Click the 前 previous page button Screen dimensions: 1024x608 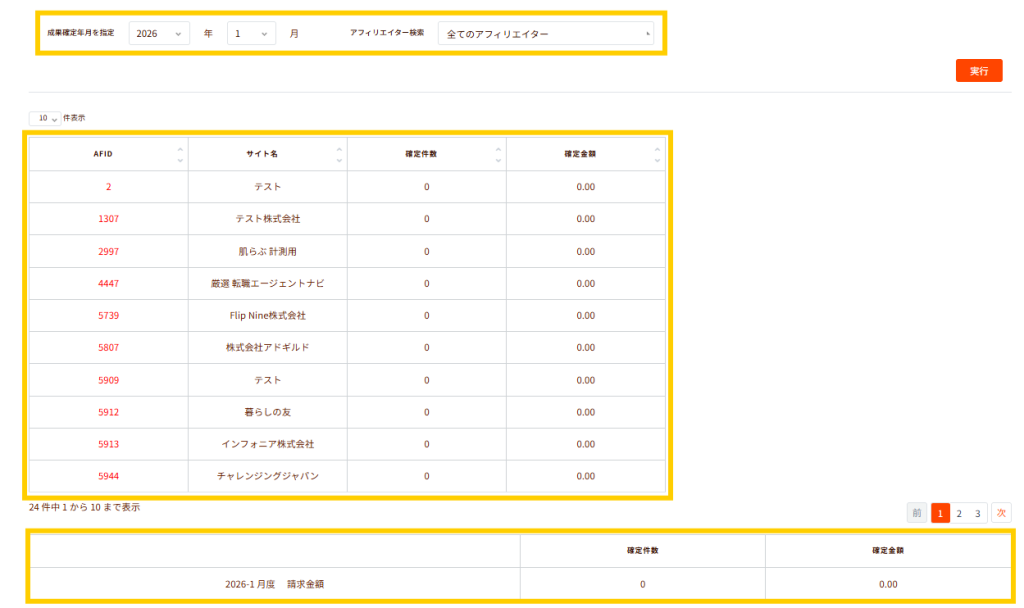point(917,513)
